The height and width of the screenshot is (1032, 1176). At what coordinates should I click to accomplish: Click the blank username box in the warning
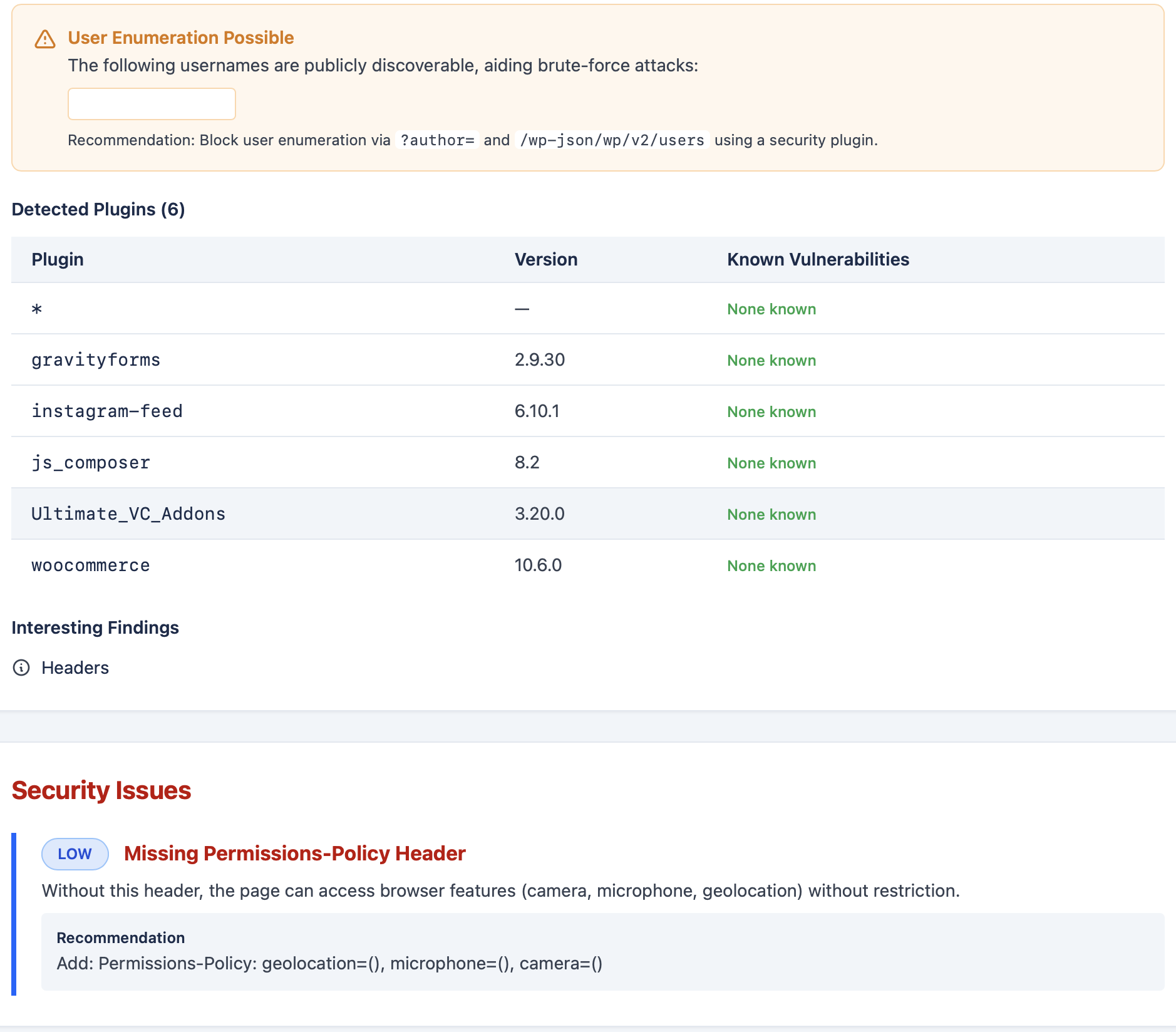tap(152, 104)
